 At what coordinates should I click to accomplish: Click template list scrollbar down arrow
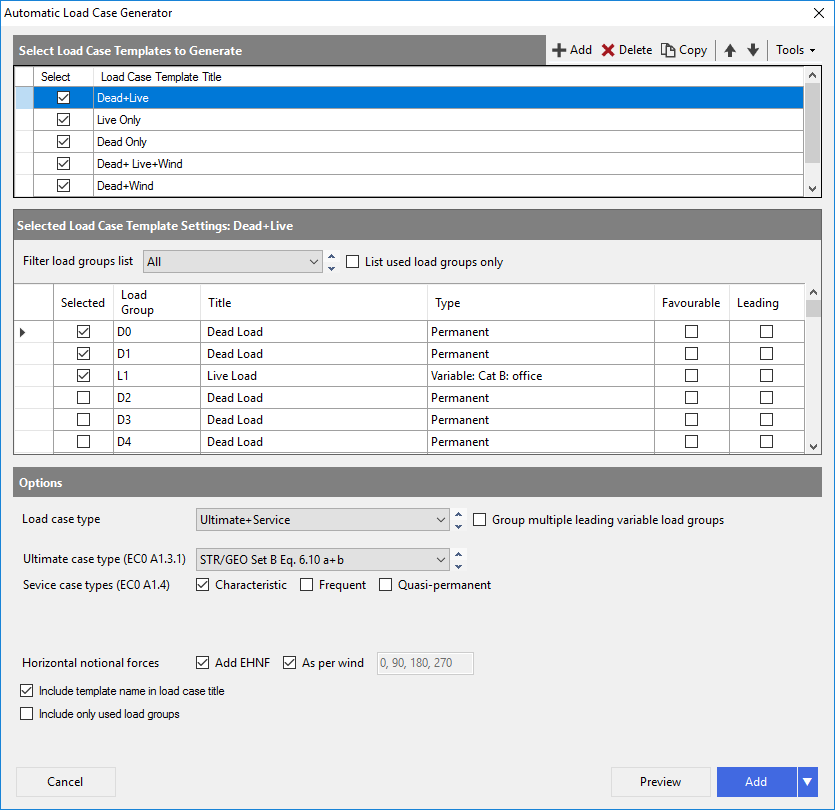pos(812,188)
